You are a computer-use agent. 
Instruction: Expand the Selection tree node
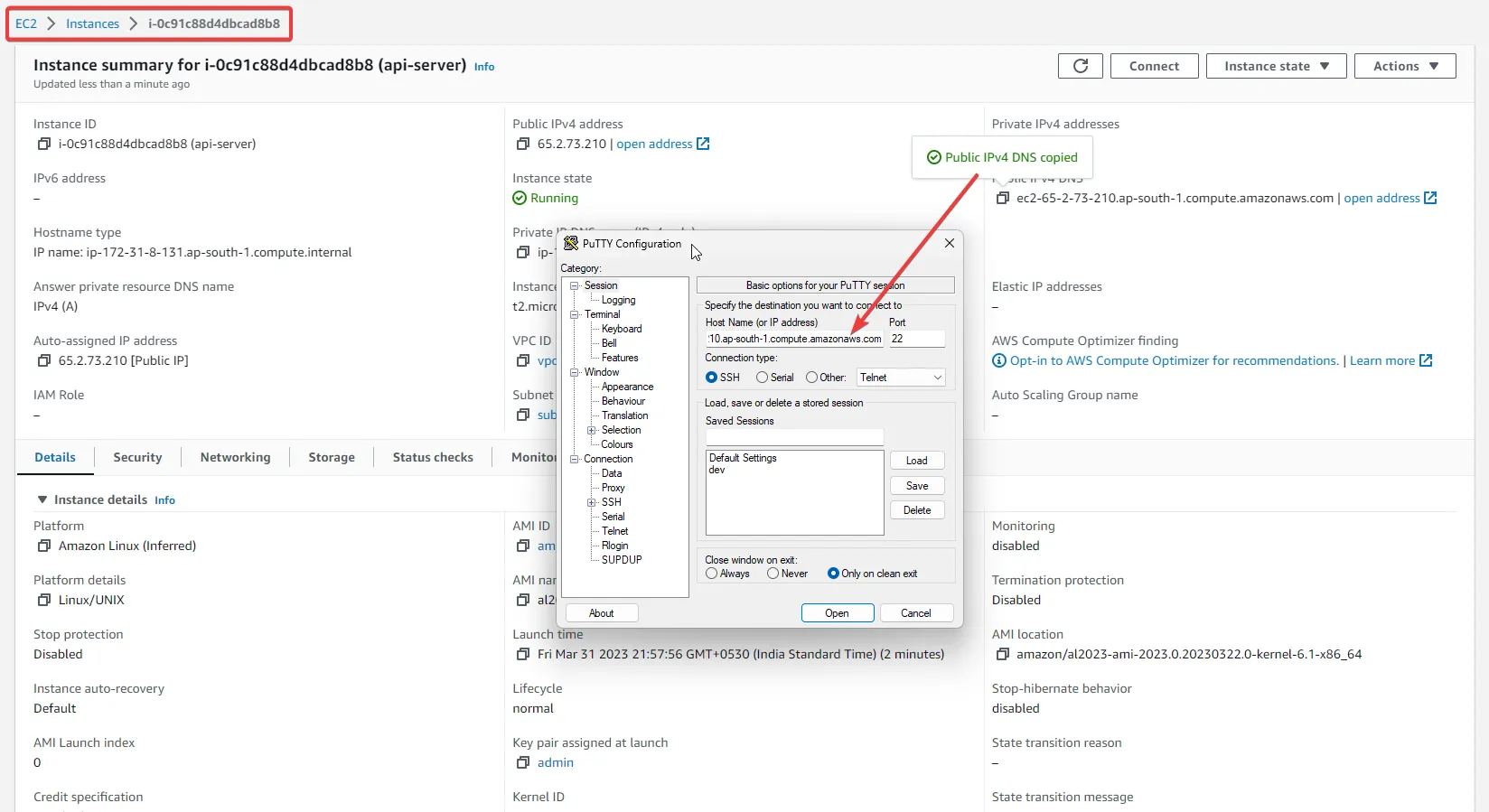[592, 430]
